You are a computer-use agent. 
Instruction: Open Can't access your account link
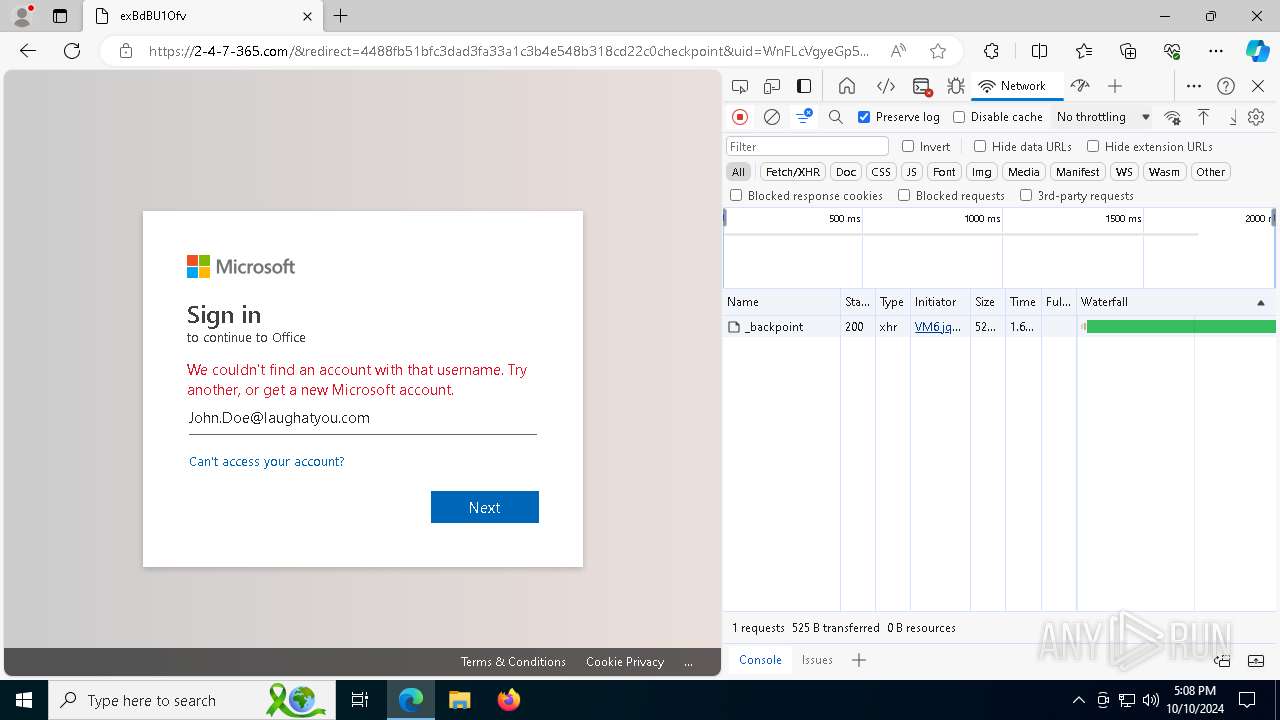click(x=266, y=462)
